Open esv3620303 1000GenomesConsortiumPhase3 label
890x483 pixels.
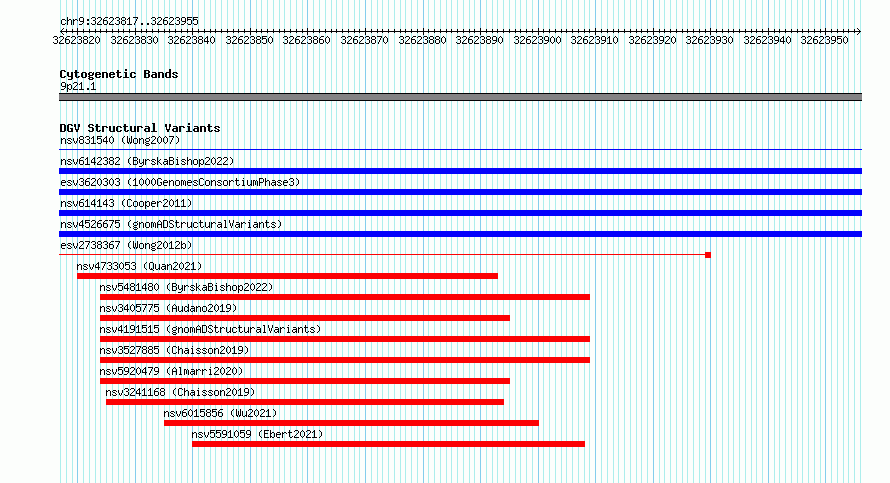coord(180,182)
